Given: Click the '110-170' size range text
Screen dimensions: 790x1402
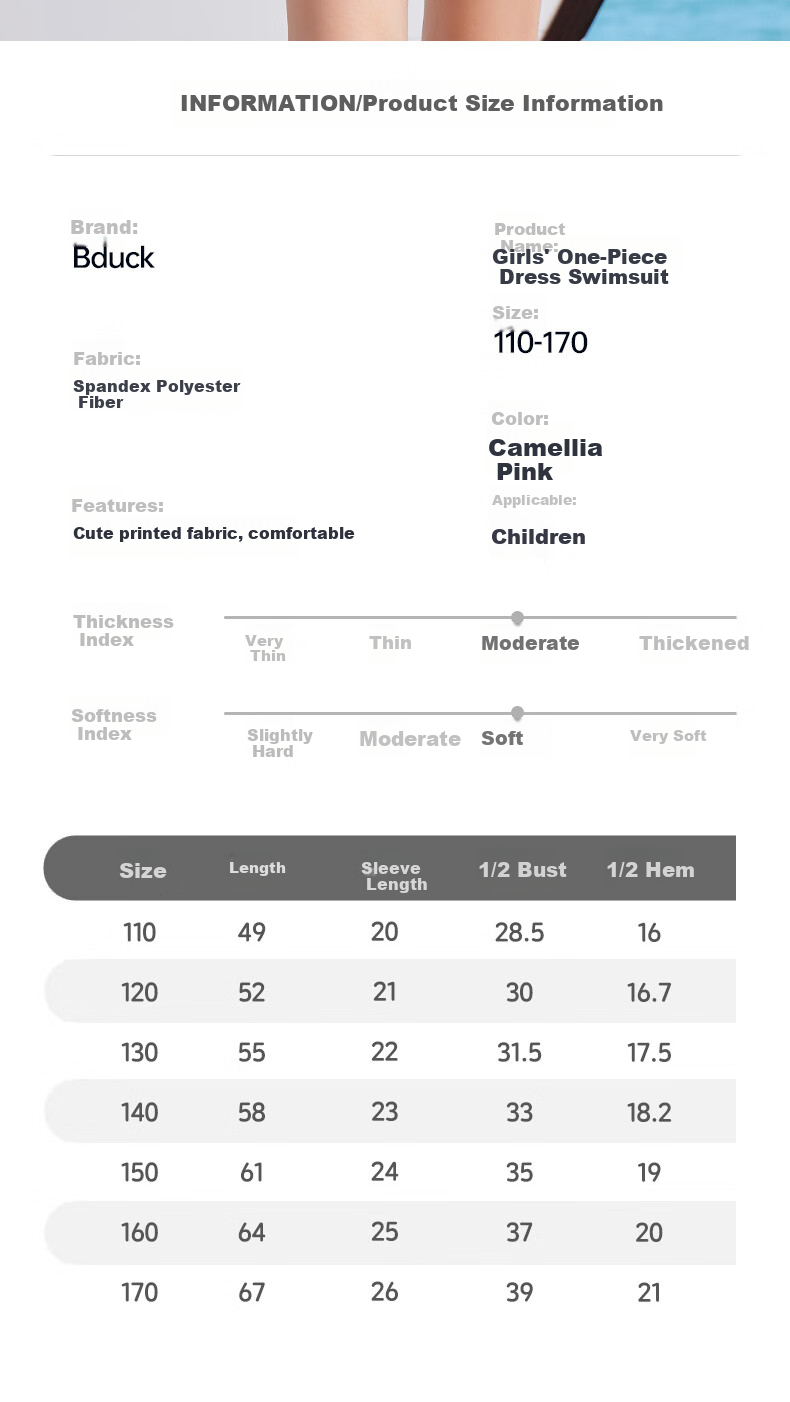Looking at the screenshot, I should [540, 343].
